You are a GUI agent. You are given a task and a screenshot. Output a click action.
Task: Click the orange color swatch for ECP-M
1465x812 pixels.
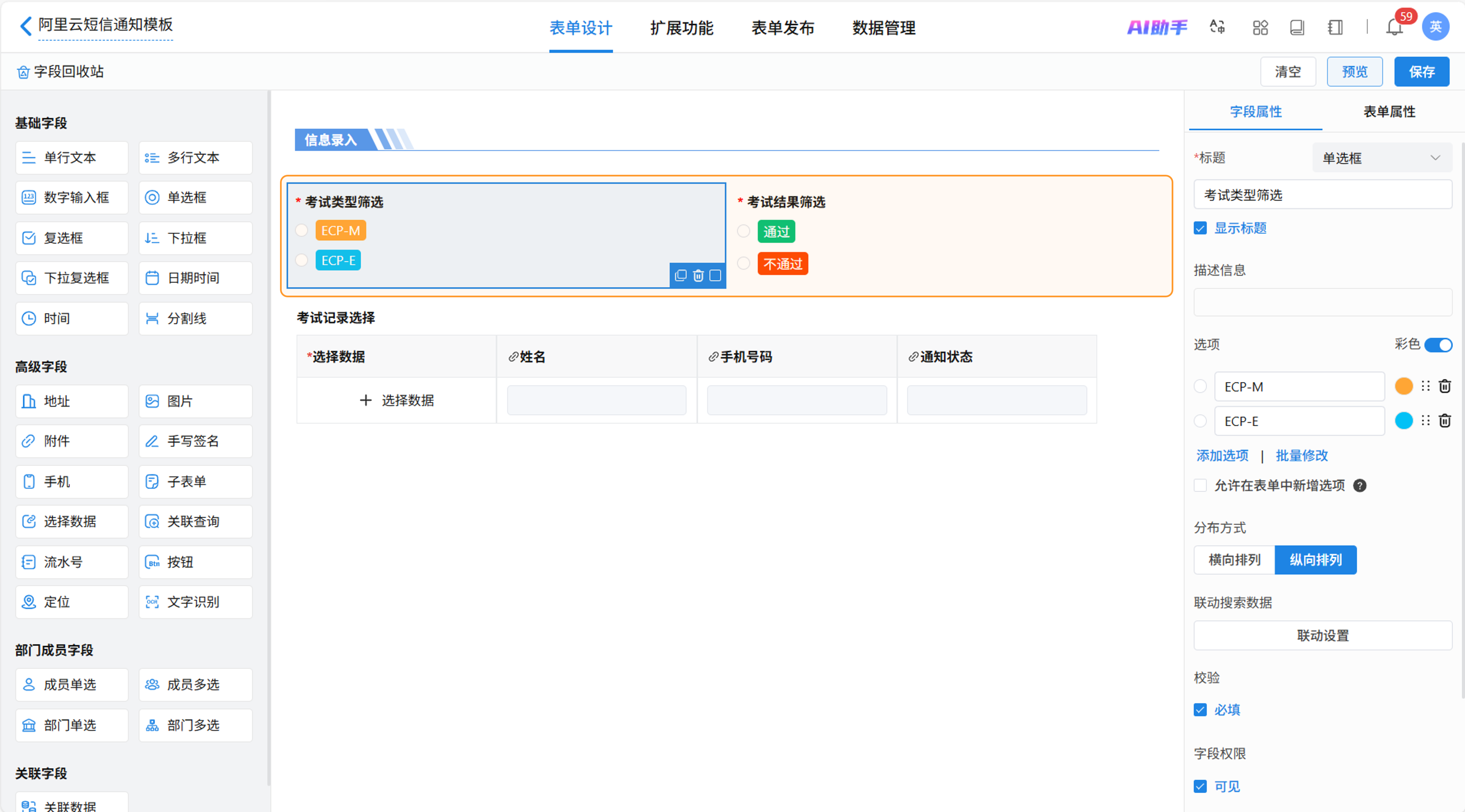pos(1404,387)
